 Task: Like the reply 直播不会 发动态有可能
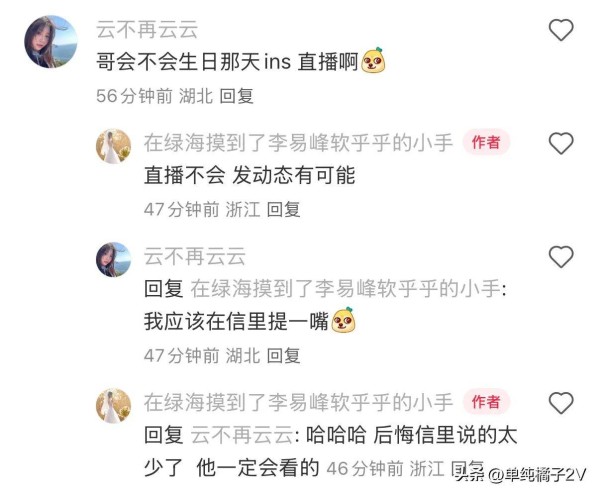click(x=561, y=143)
